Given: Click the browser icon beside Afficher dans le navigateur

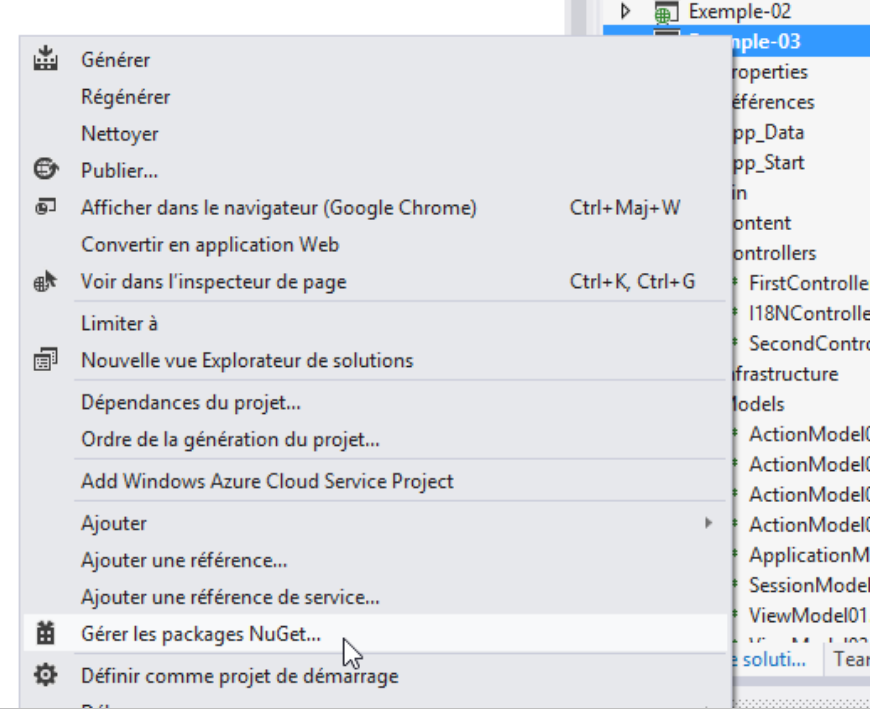Looking at the screenshot, I should click(x=46, y=208).
